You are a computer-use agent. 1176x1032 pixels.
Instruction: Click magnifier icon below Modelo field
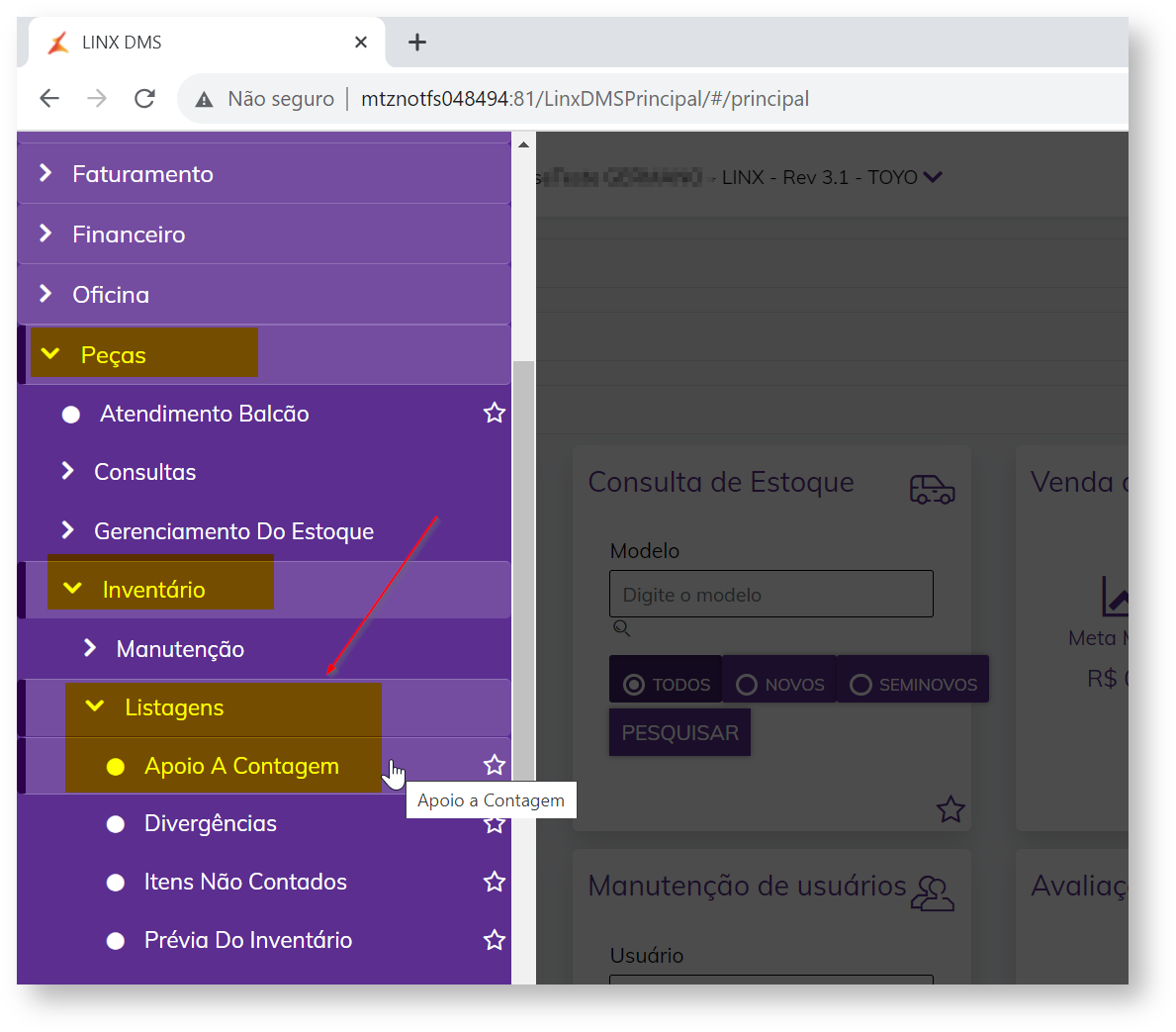click(621, 628)
